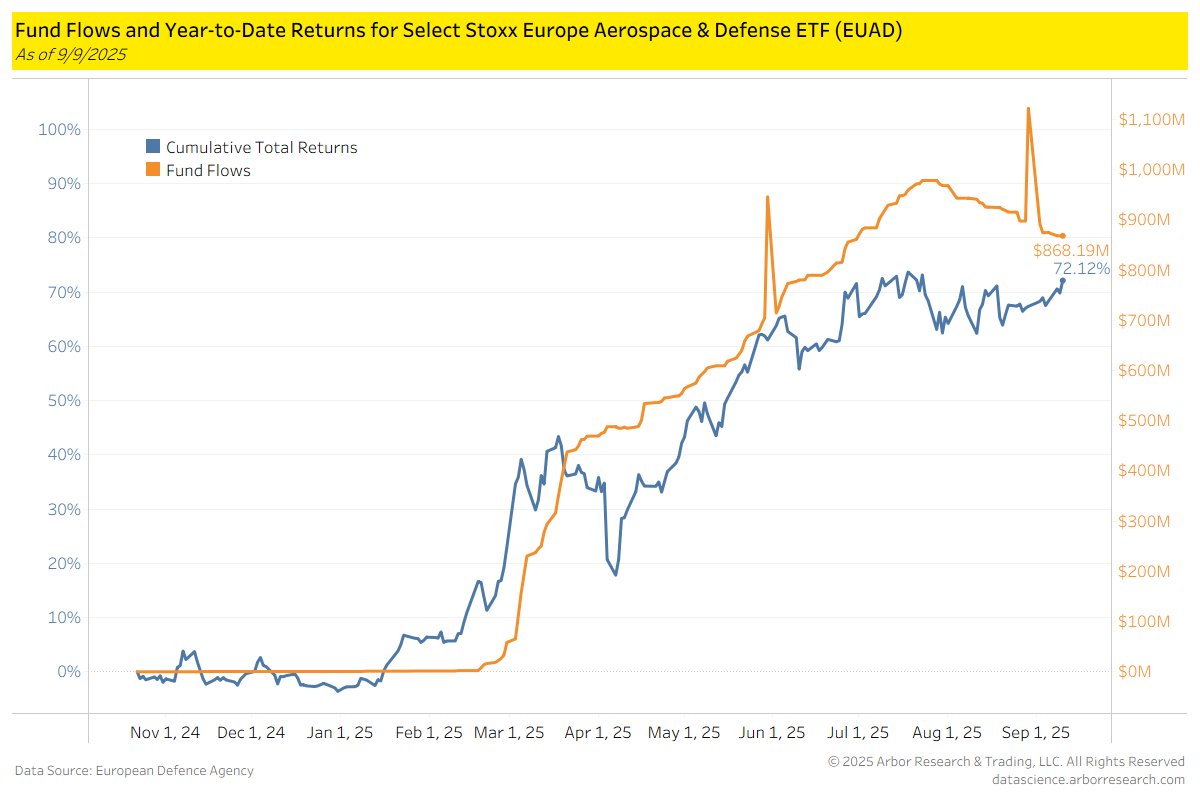Select the orange endpoint dot on Fund Flows line
The width and height of the screenshot is (1200, 800).
[1062, 236]
